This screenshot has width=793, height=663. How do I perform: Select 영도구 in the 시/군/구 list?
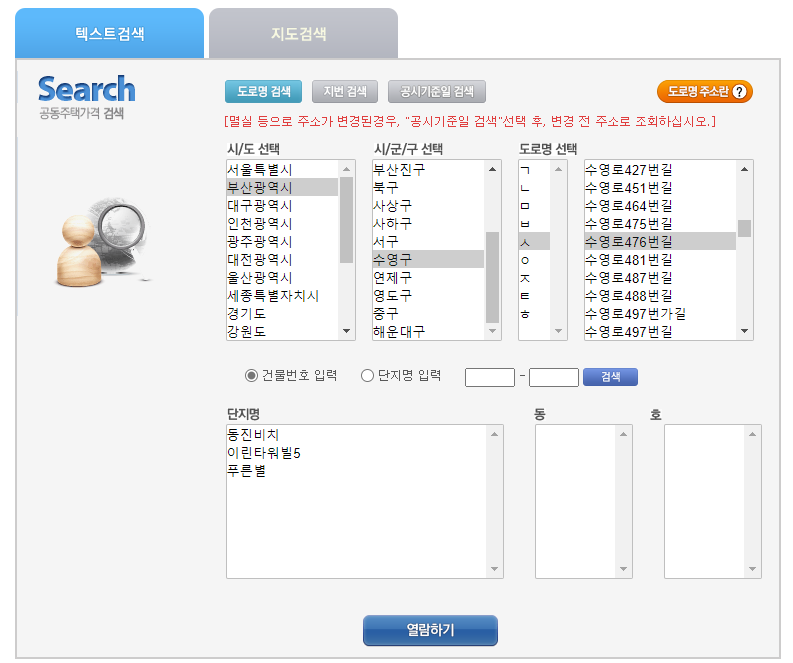(x=428, y=295)
